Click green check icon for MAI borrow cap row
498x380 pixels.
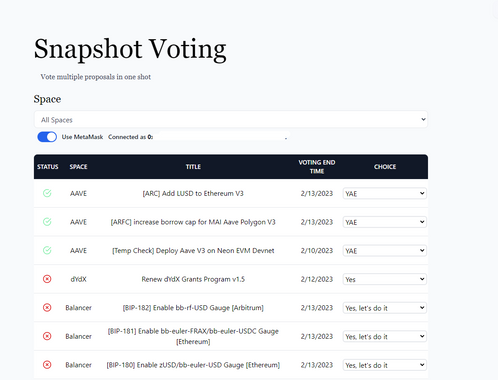point(47,222)
